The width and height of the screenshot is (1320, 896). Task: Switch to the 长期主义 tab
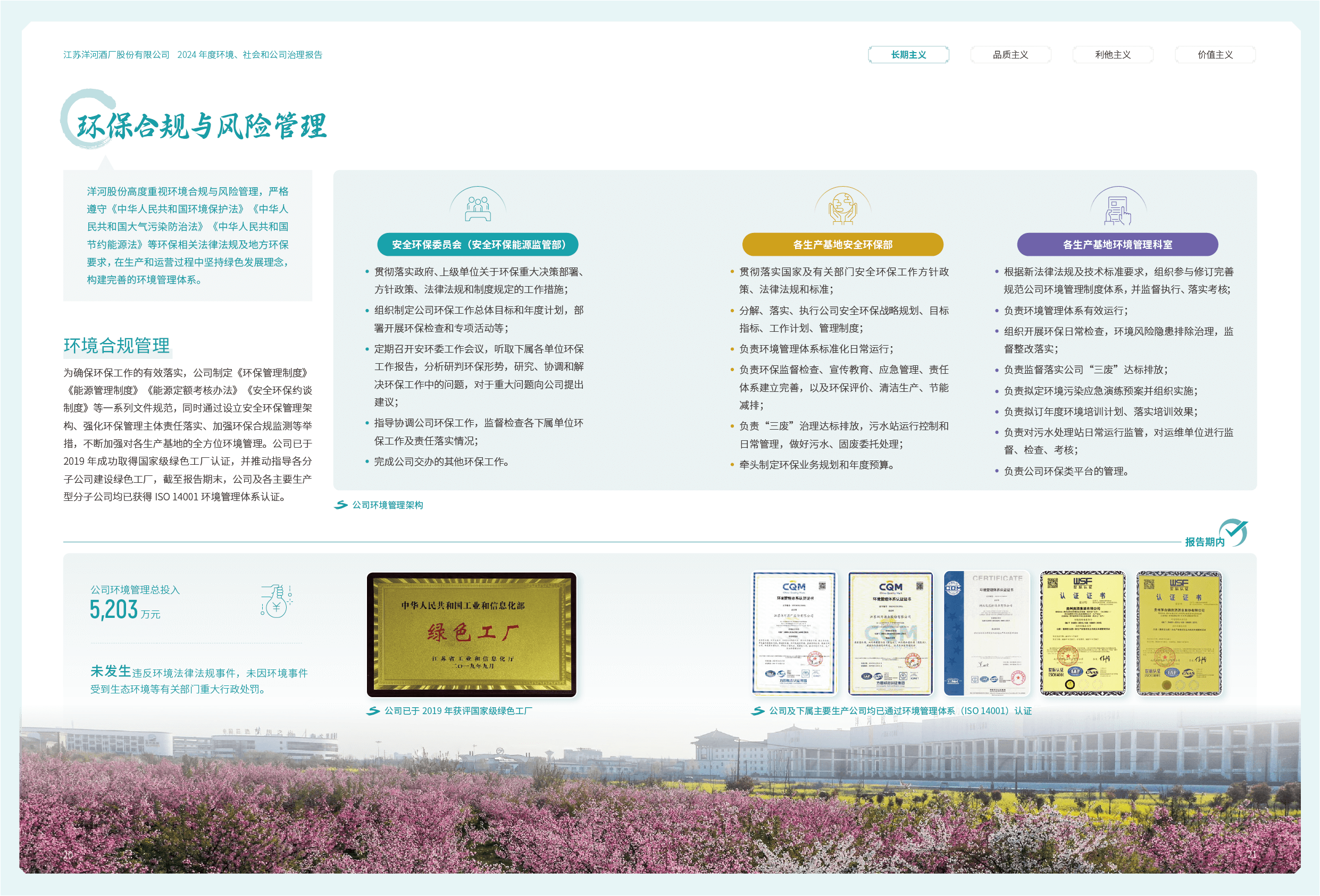(908, 55)
